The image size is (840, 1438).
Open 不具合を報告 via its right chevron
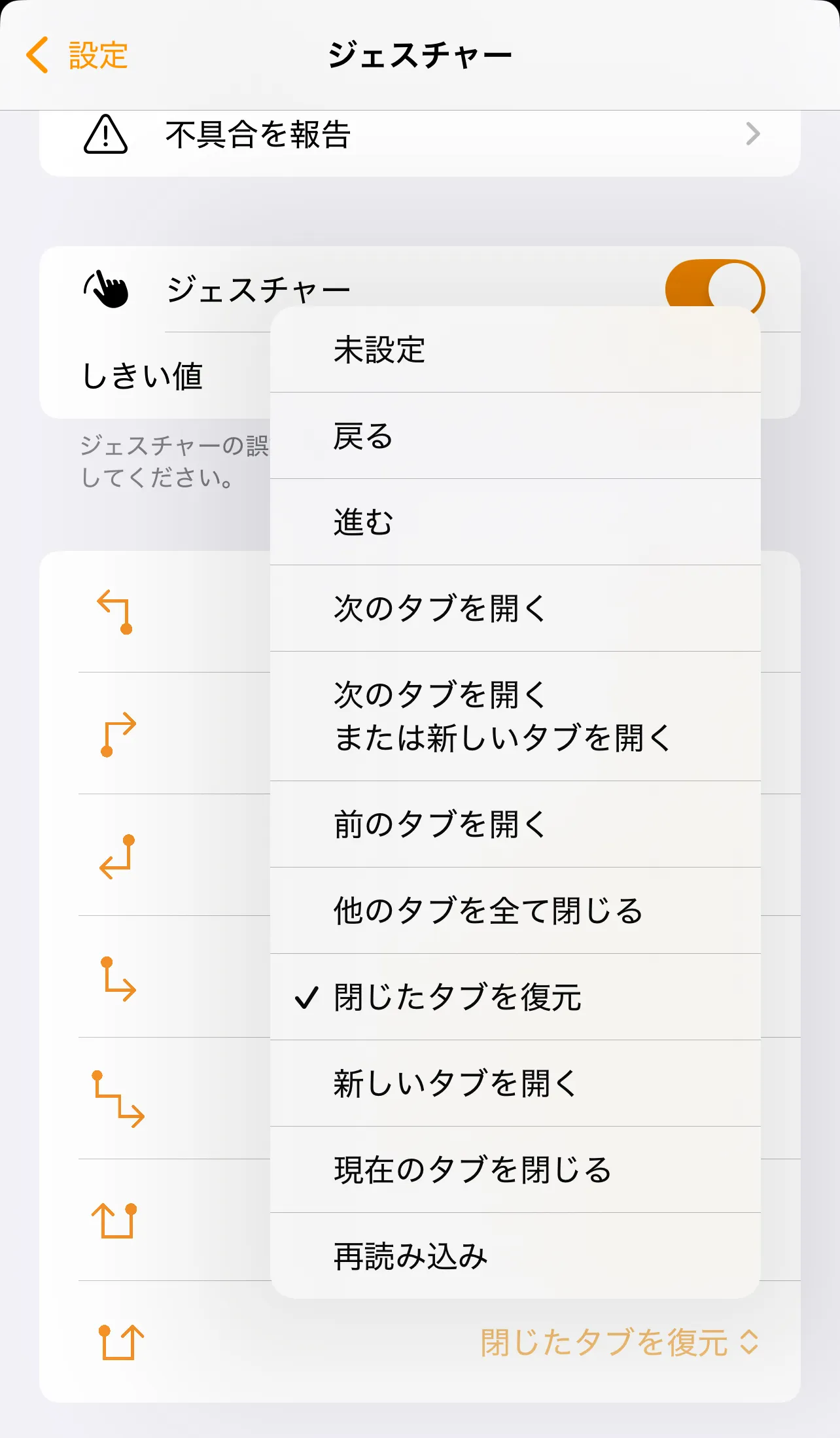753,134
